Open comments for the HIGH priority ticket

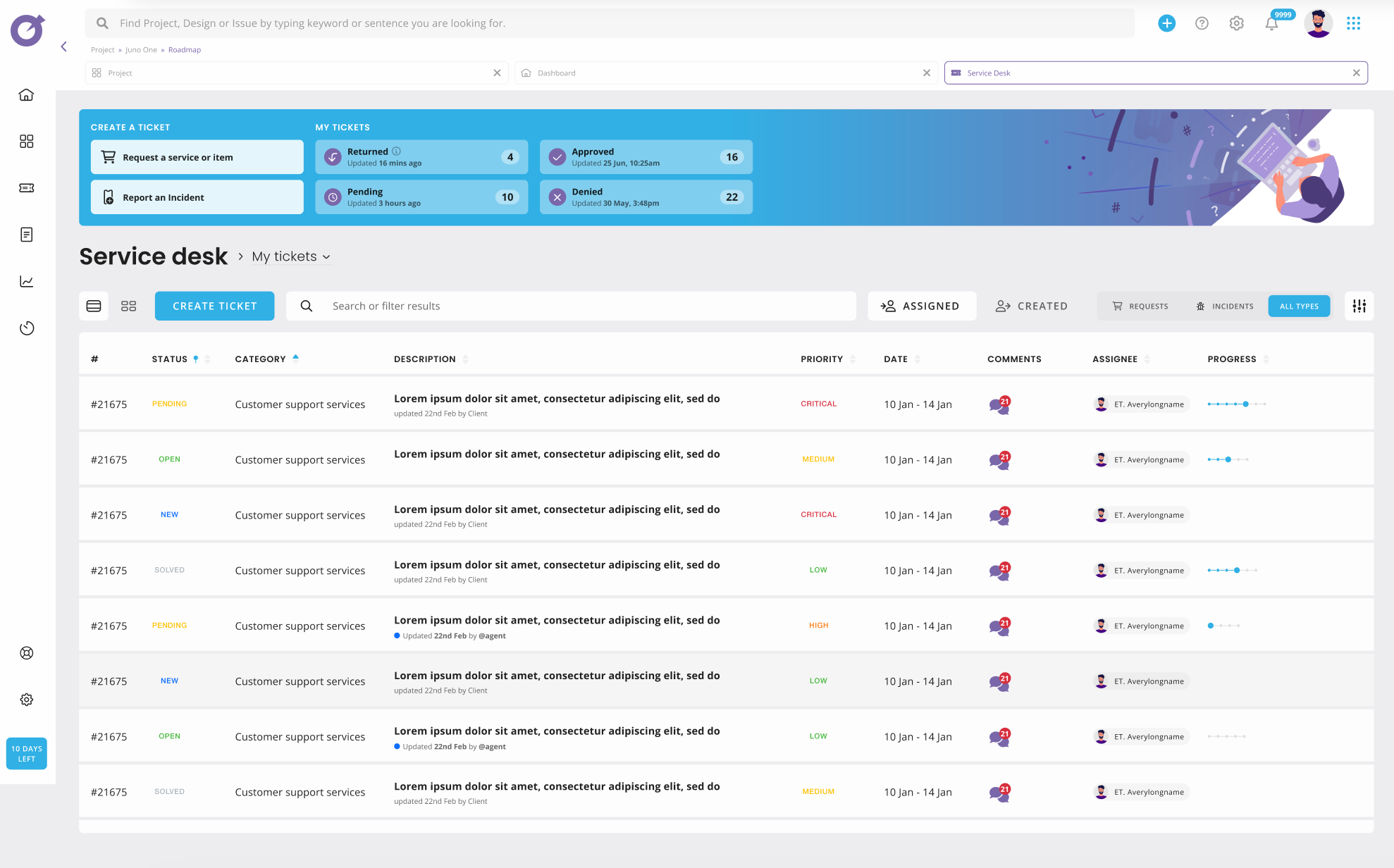click(x=999, y=626)
